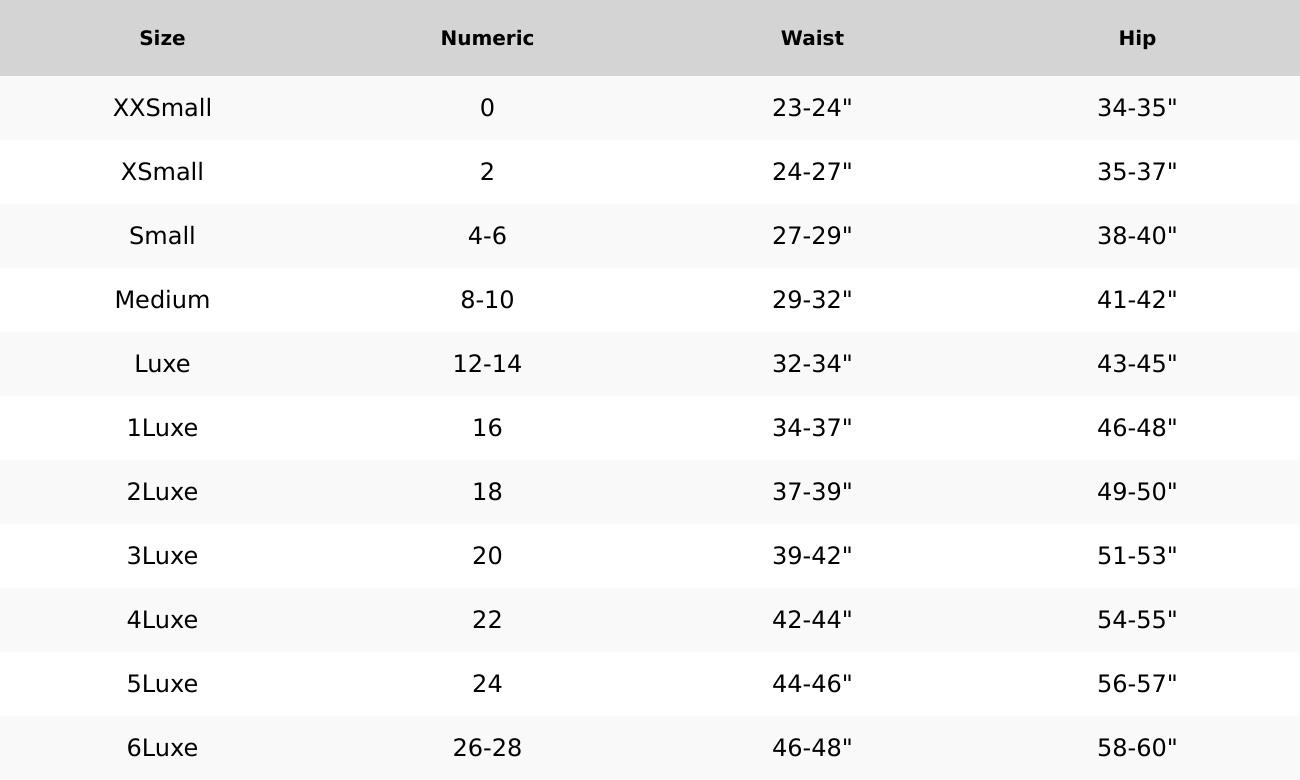Click the Numeric column header
This screenshot has width=1300, height=780.
[x=487, y=38]
